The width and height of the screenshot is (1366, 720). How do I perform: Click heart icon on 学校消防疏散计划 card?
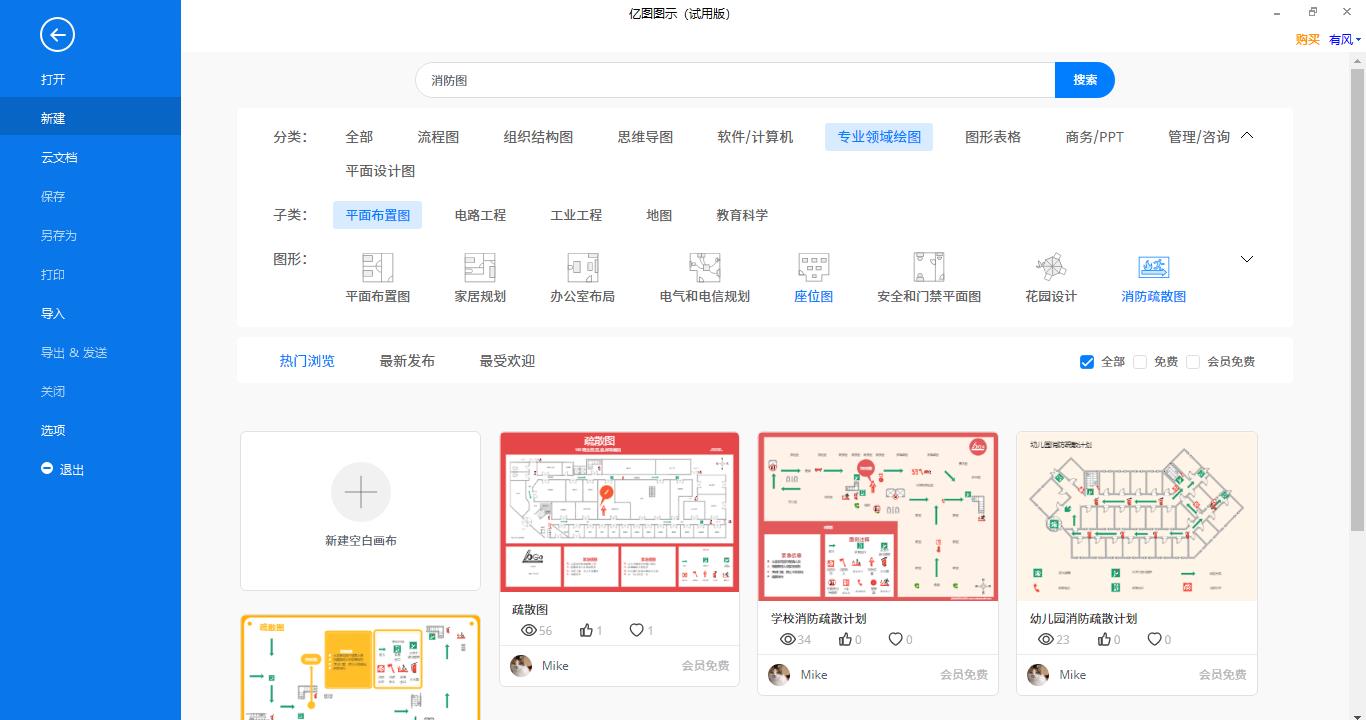[x=895, y=639]
